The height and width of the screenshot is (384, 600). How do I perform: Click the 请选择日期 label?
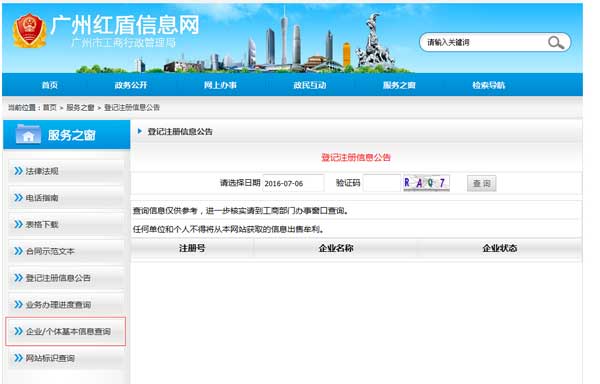[240, 183]
